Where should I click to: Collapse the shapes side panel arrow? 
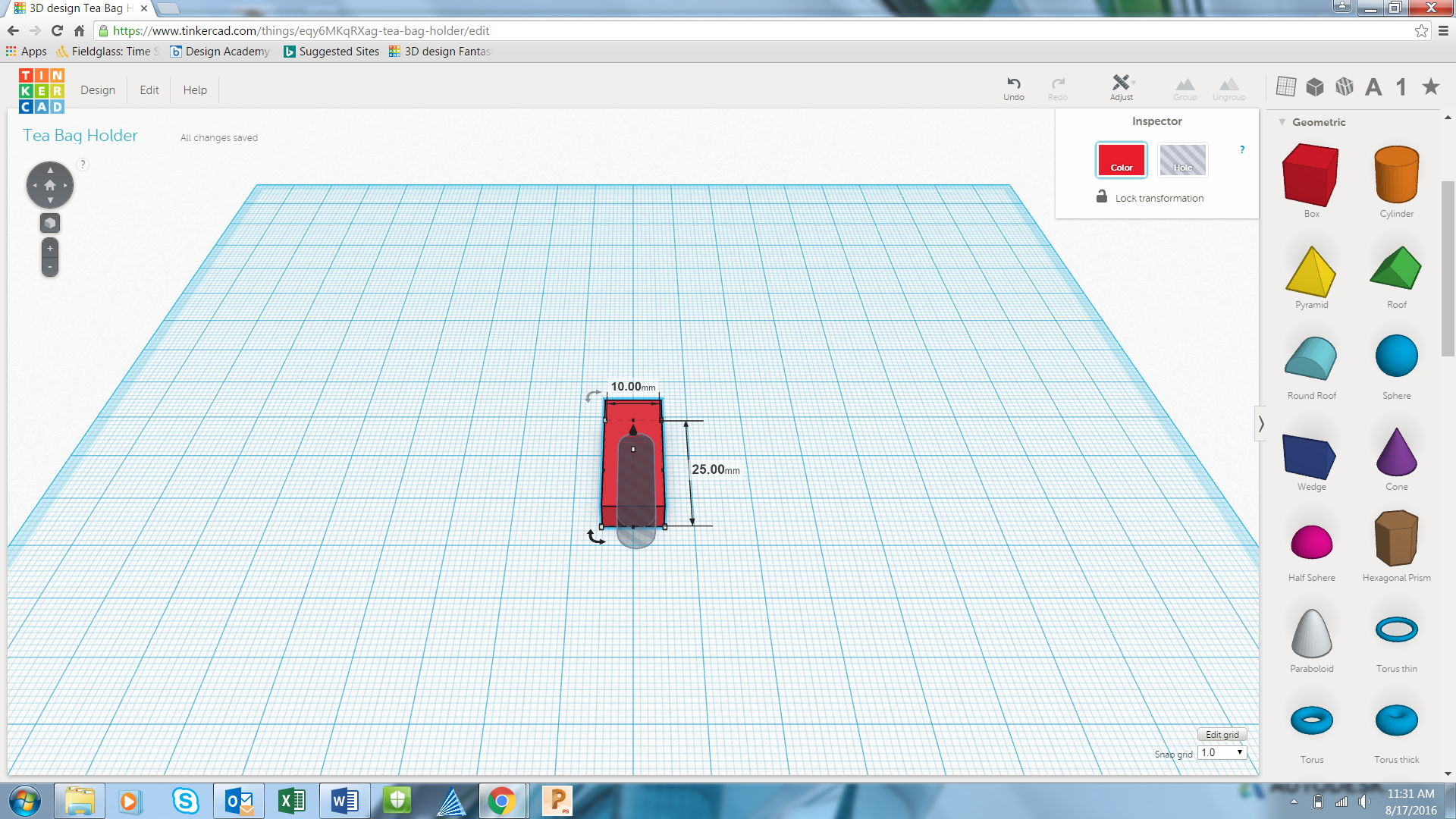[1261, 423]
